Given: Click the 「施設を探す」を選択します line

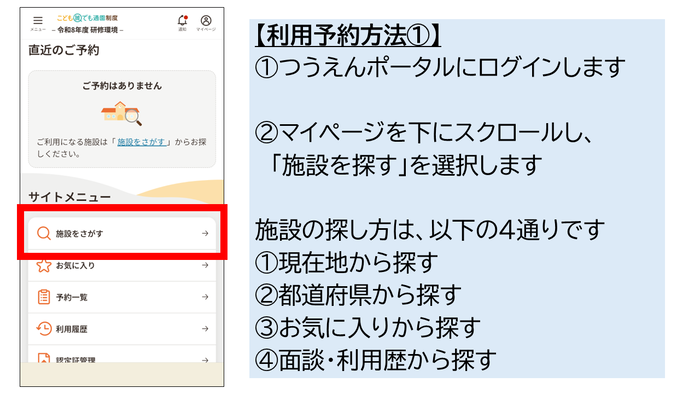Looking at the screenshot, I should pyautogui.click(x=405, y=166).
